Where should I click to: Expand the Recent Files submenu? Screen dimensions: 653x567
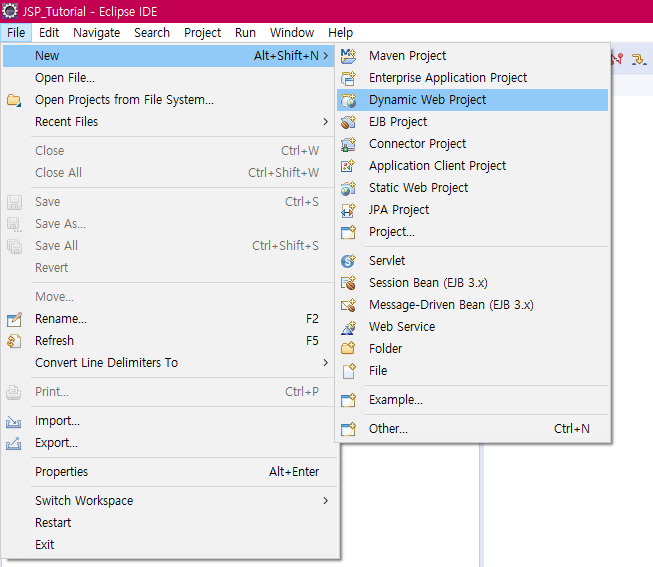coord(326,122)
